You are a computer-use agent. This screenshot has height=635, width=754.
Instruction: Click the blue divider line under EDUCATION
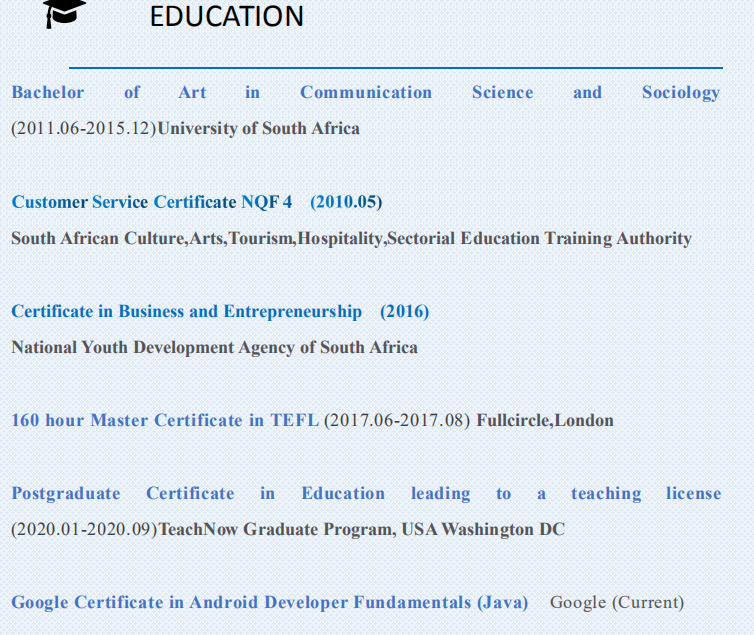[x=395, y=68]
